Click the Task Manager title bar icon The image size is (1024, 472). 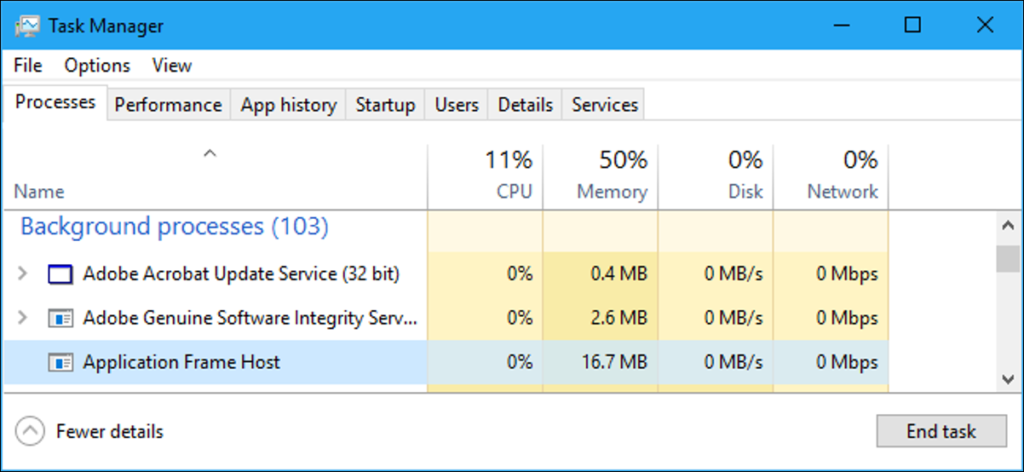(x=27, y=26)
